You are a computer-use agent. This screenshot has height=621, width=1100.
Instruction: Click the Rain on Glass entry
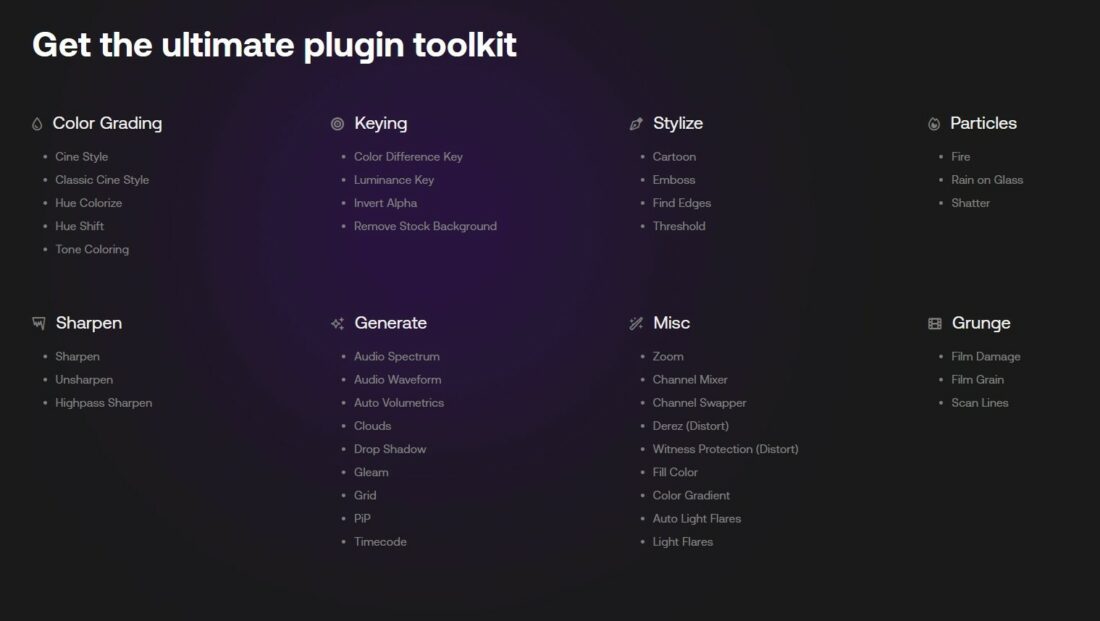tap(987, 180)
